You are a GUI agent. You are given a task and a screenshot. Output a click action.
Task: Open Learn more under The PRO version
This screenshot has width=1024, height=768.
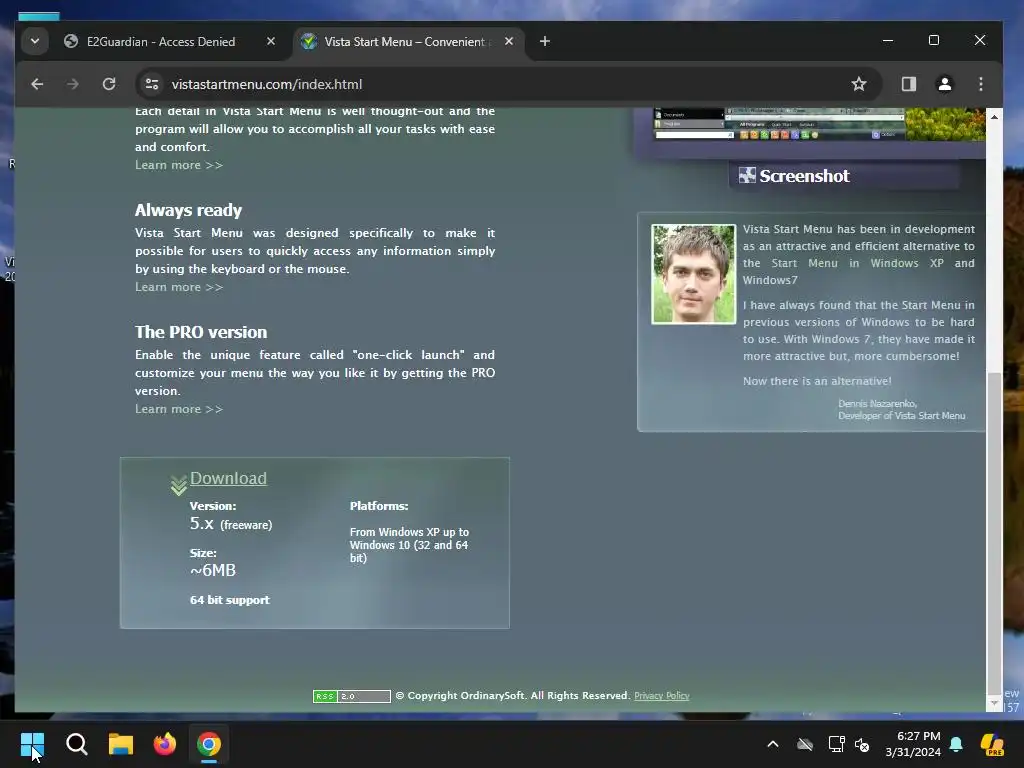pos(179,409)
